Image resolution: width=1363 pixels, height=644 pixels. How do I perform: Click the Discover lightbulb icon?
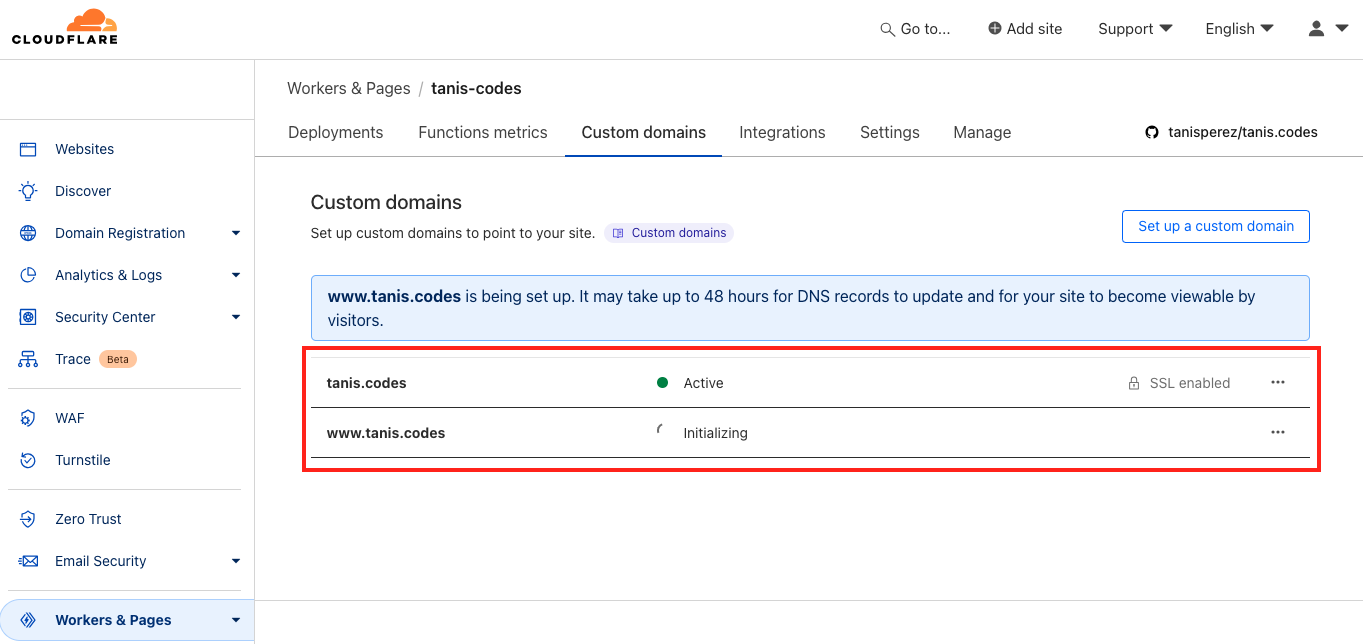pos(28,191)
